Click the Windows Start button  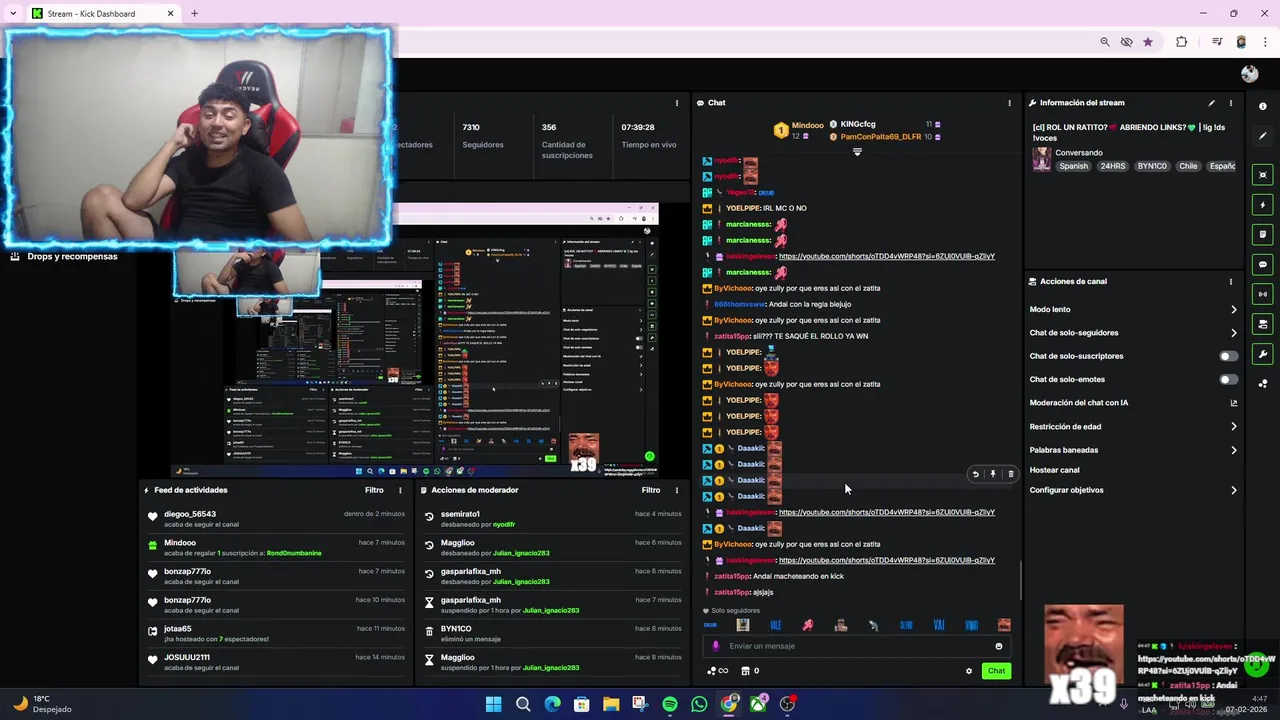pos(493,704)
